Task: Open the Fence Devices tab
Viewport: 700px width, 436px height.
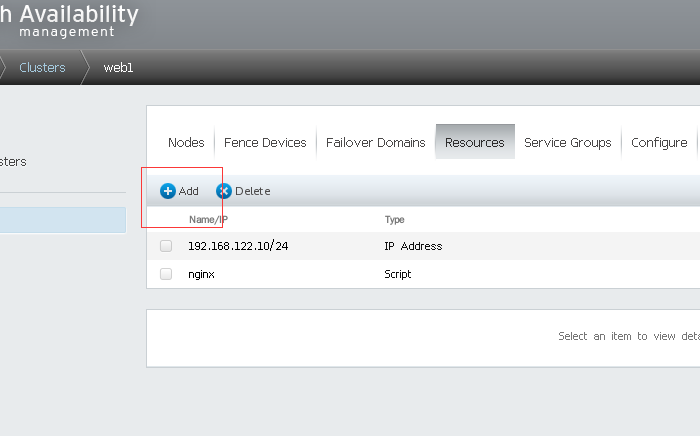Action: pos(265,143)
